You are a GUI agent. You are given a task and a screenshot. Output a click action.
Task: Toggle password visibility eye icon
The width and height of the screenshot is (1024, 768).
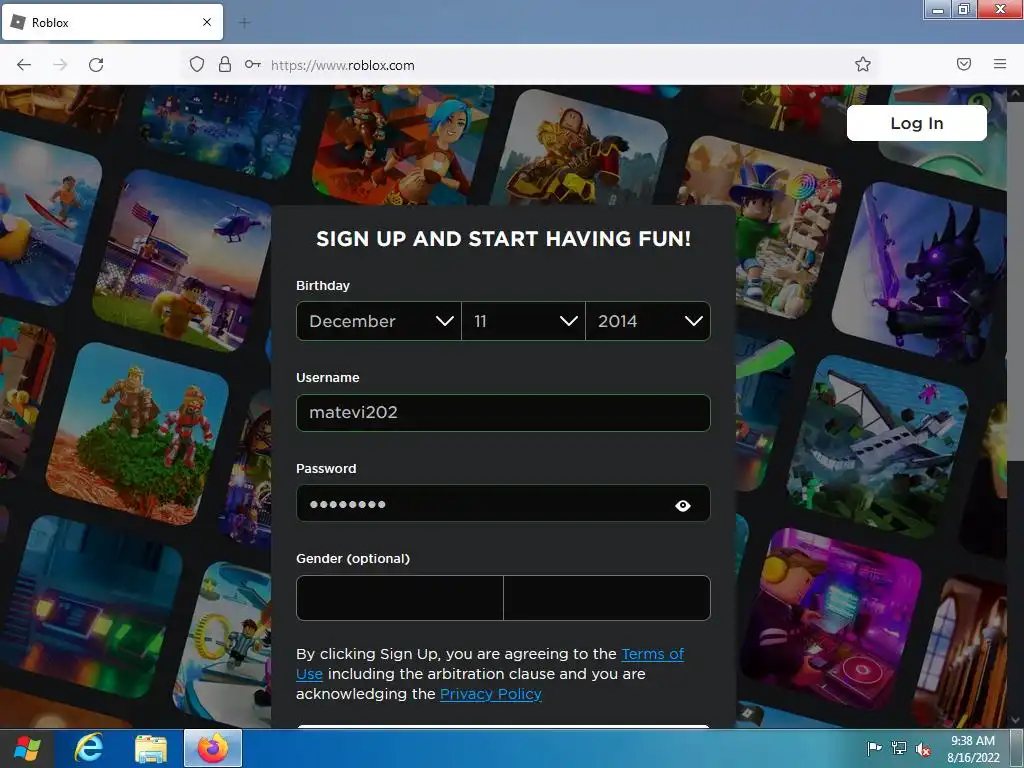(x=682, y=505)
